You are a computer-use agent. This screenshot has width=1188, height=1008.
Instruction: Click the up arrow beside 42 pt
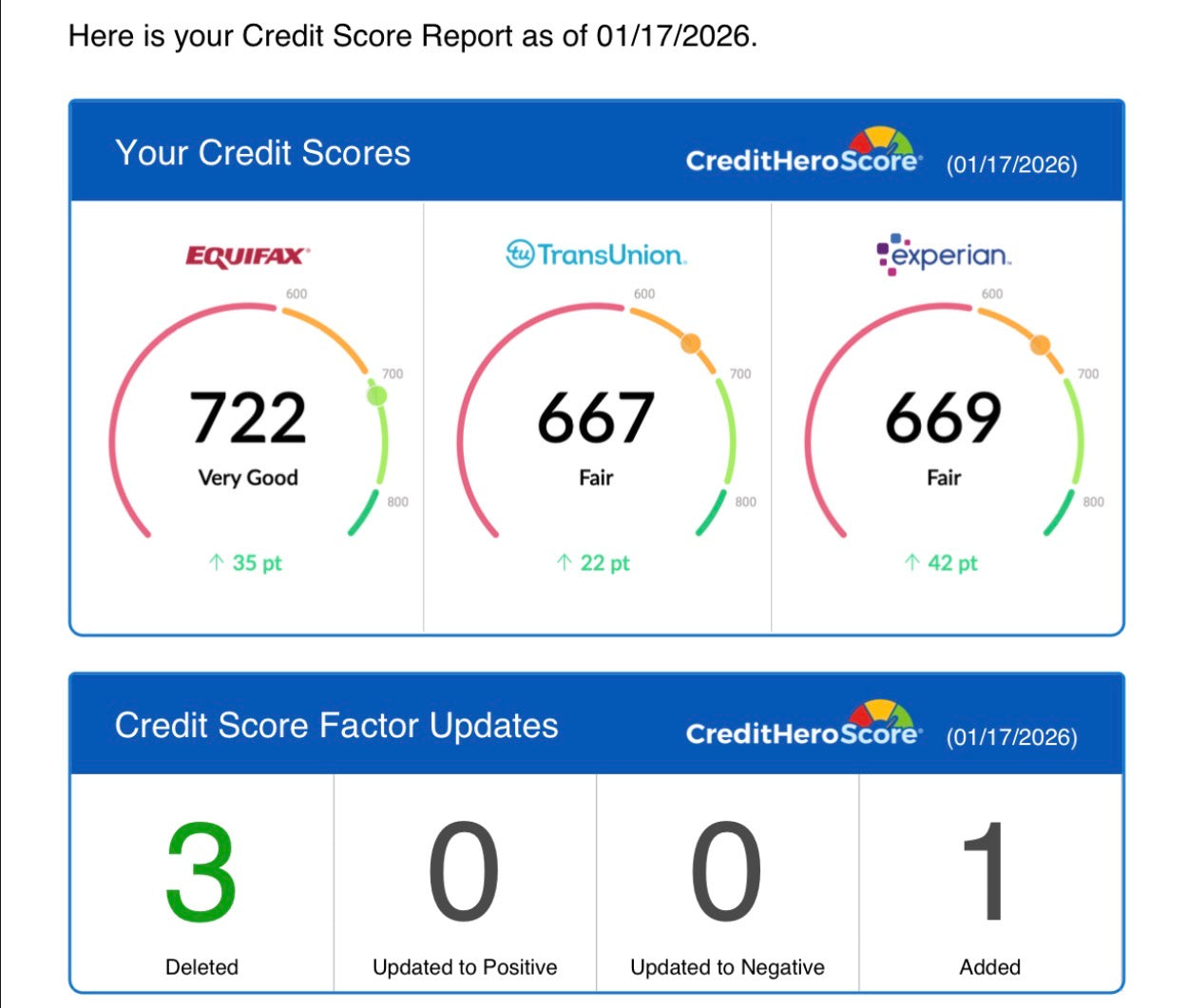[911, 562]
